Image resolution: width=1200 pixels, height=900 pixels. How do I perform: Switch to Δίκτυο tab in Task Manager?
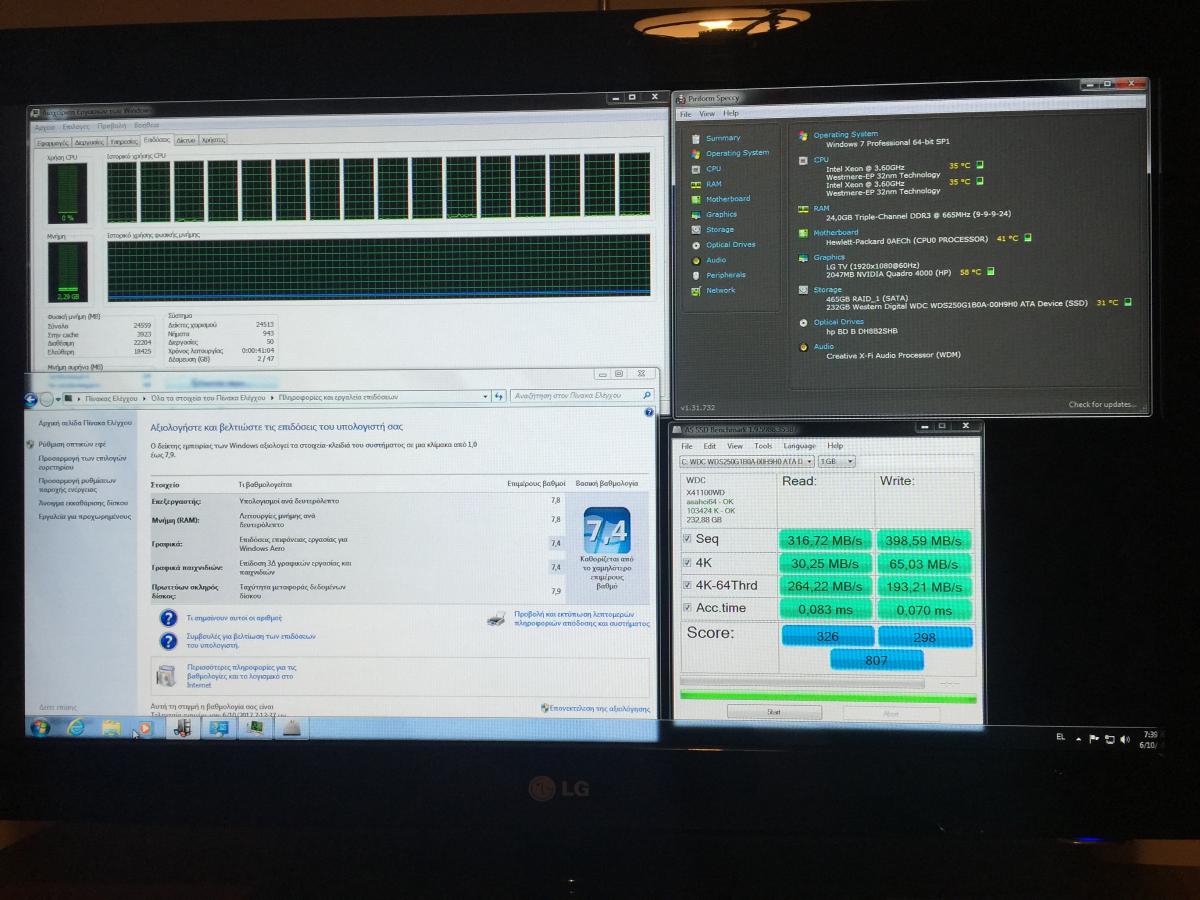(x=186, y=141)
